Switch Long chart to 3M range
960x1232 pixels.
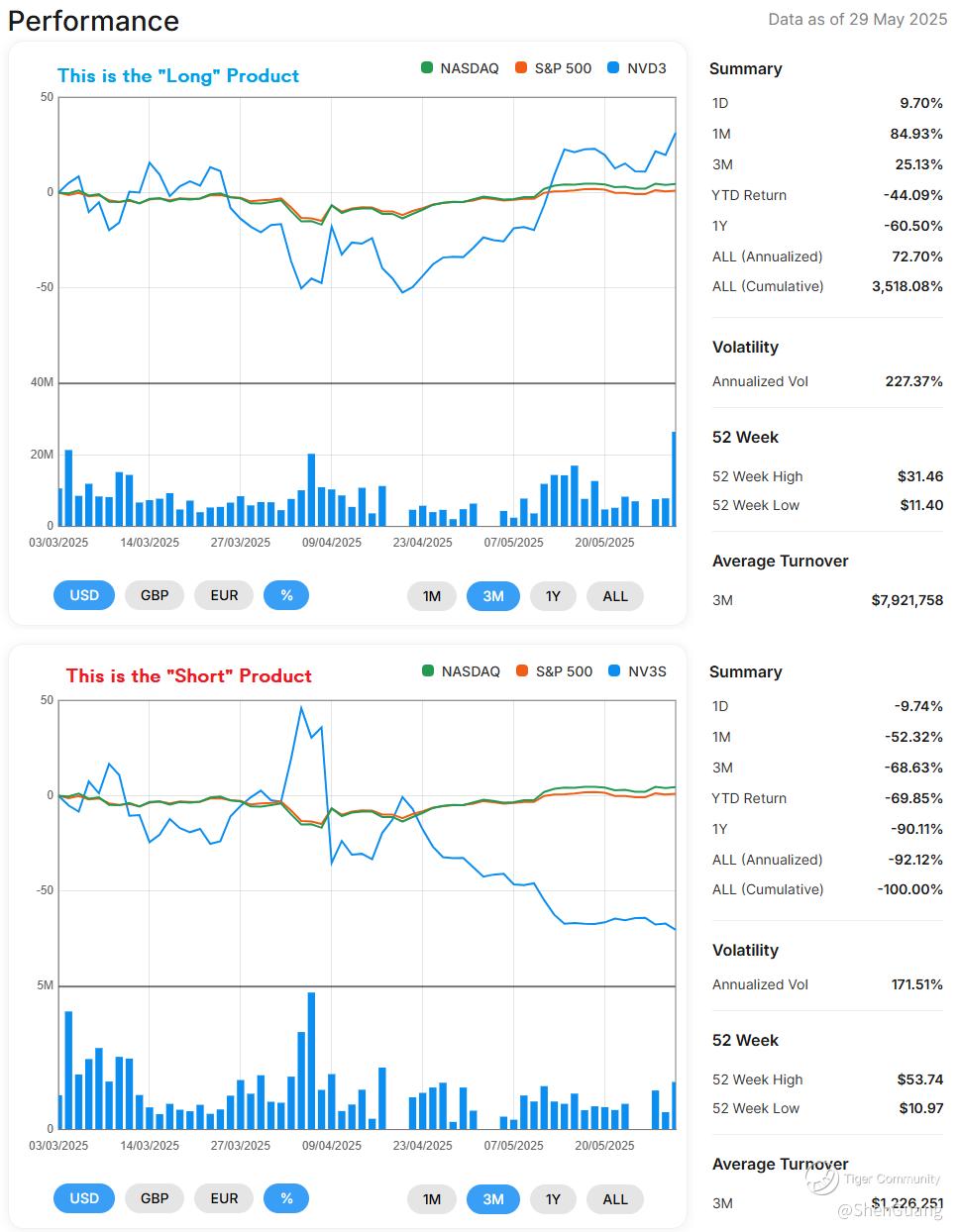pyautogui.click(x=493, y=596)
